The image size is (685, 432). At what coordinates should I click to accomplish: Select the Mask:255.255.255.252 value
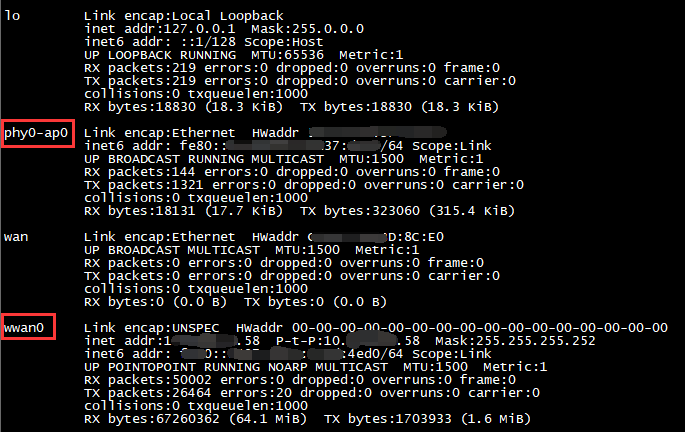click(x=515, y=341)
